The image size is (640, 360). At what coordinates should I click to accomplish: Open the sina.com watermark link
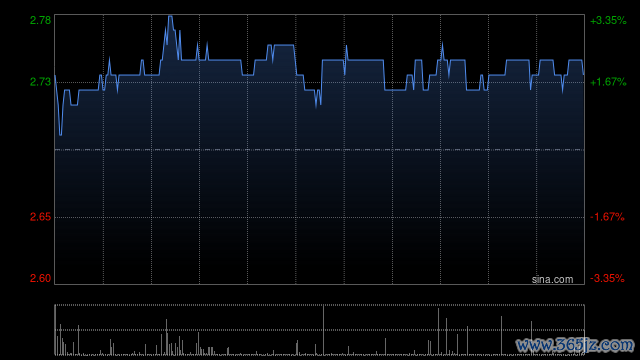[x=552, y=280]
